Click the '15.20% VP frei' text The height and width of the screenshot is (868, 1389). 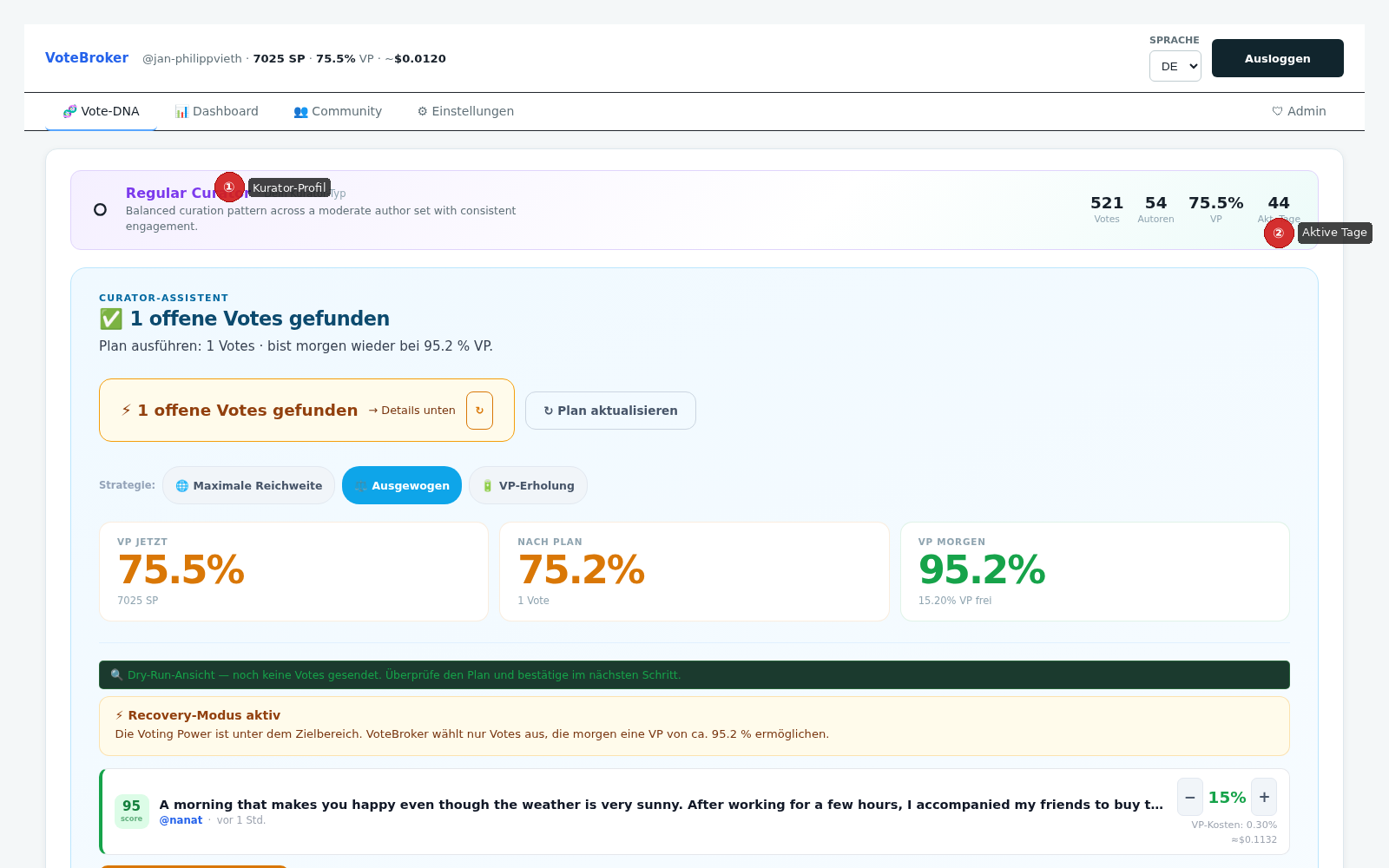click(x=954, y=601)
